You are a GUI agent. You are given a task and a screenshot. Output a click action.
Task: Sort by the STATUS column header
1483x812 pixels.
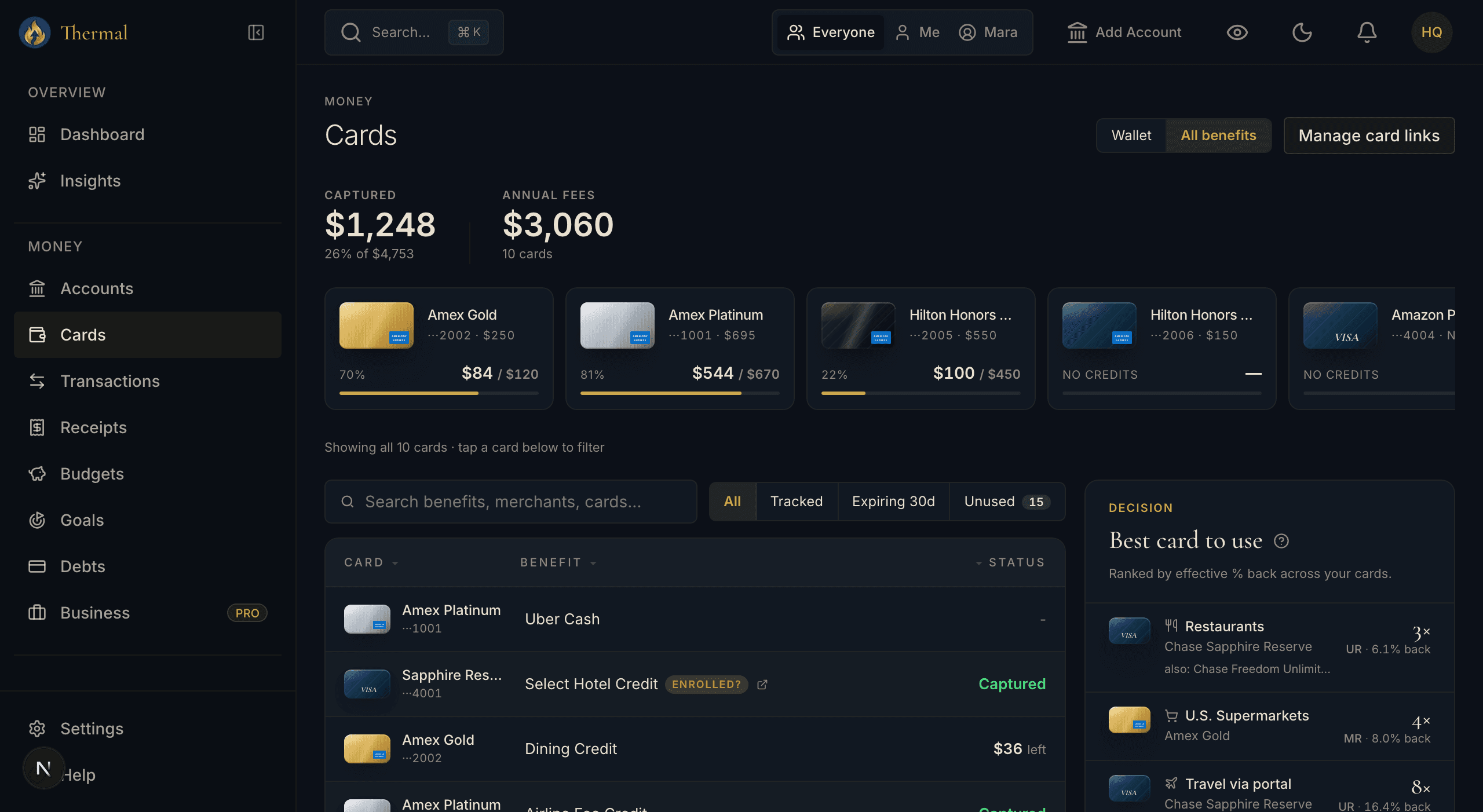pos(1011,562)
